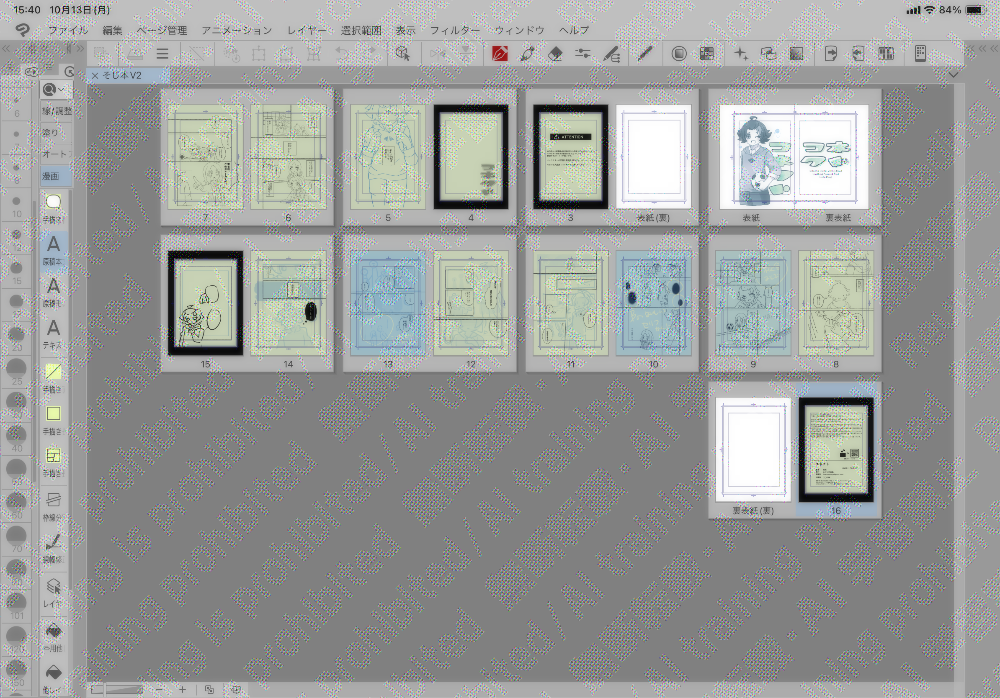The image size is (1000, 698).
Task: Close the モじ本 V2 document tab
Action: [x=95, y=75]
